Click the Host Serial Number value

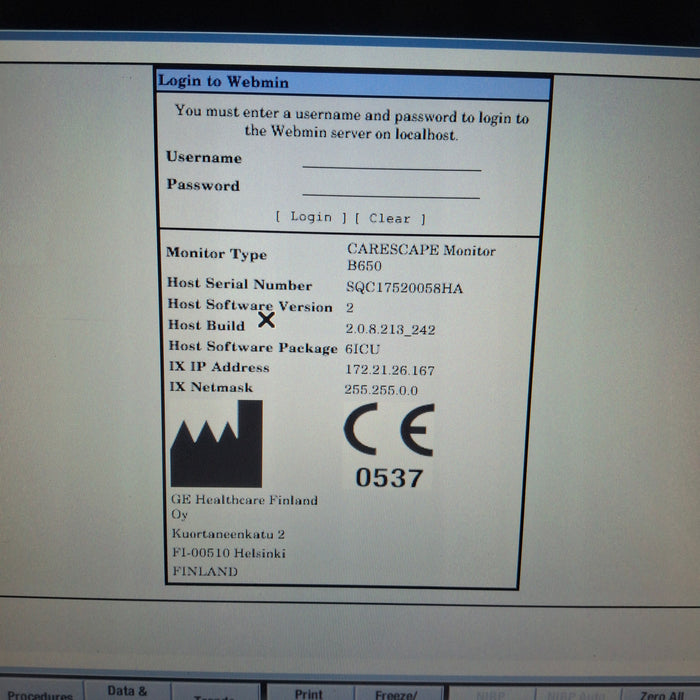(397, 288)
